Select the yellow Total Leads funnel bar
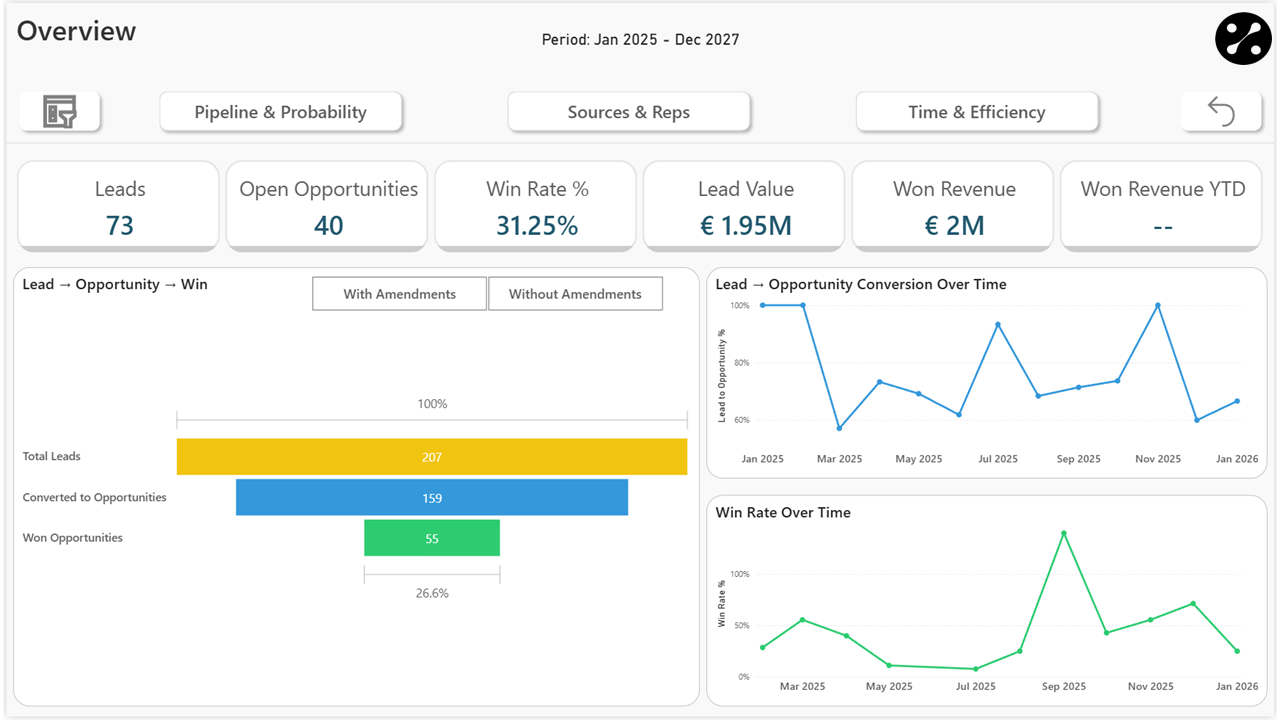The image size is (1280, 720). click(432, 456)
